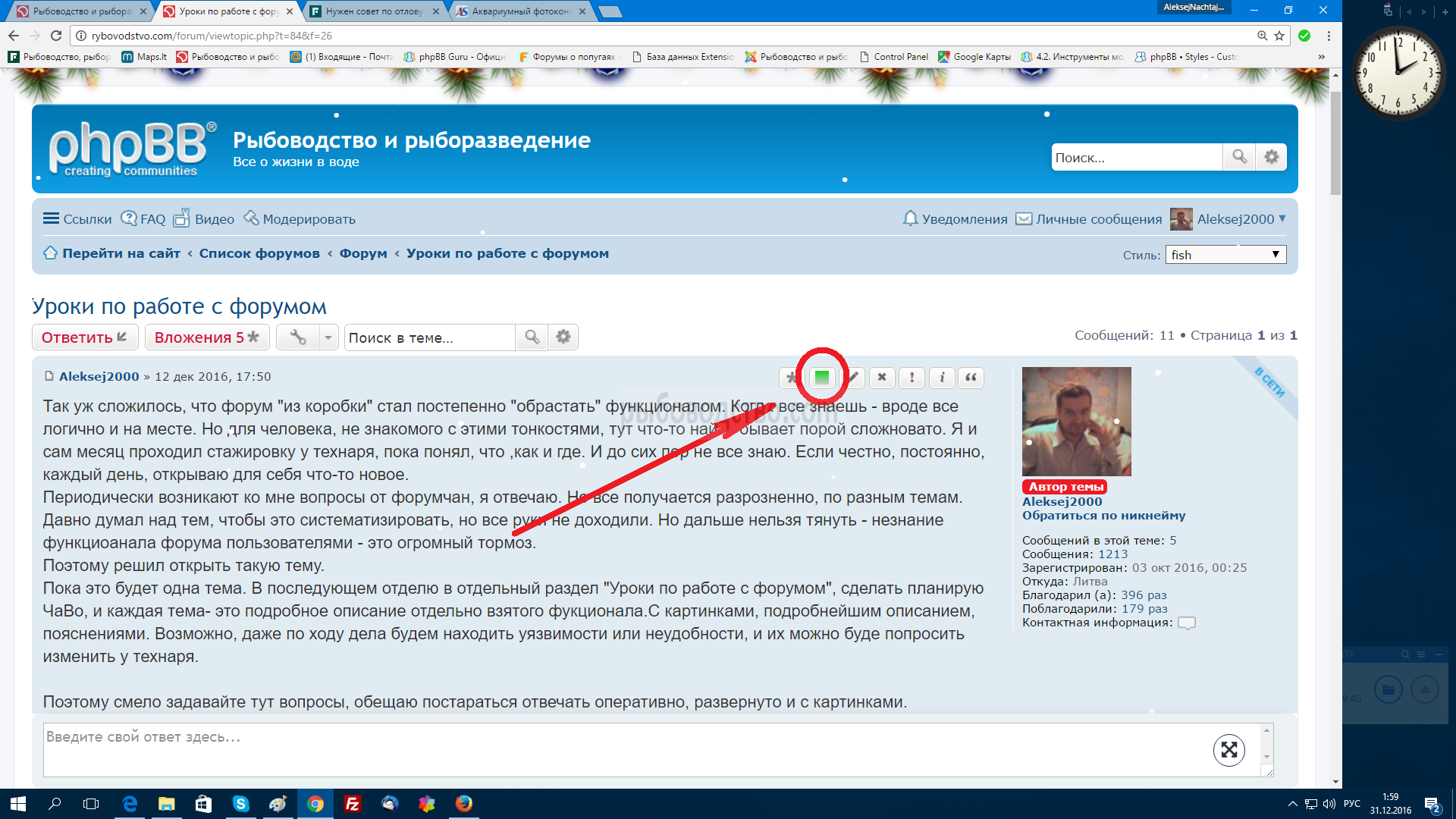Click the green checkmark extension icon
This screenshot has width=1456, height=819.
[1304, 36]
